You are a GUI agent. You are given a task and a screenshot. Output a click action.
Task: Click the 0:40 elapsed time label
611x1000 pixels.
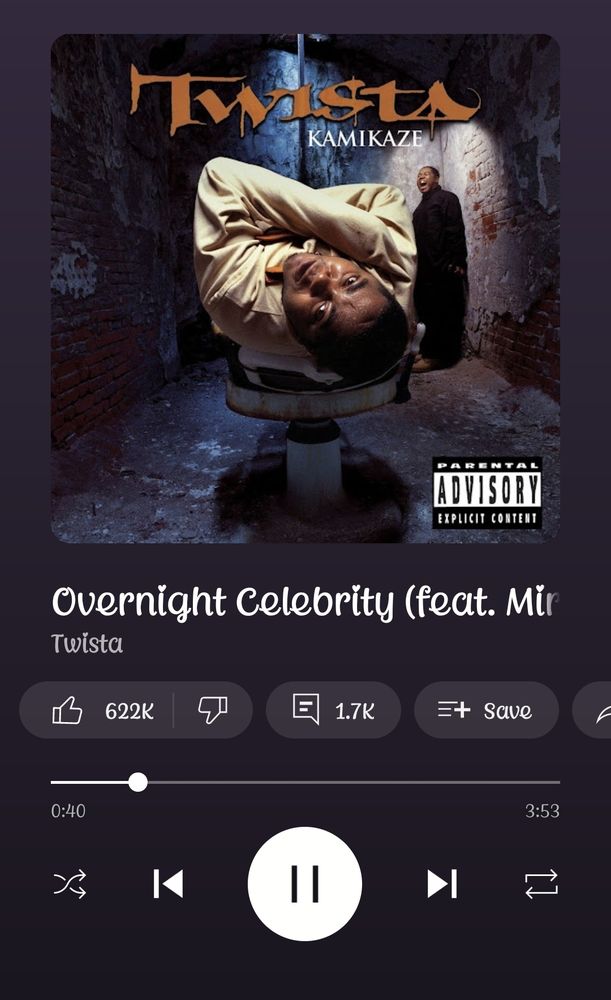68,811
